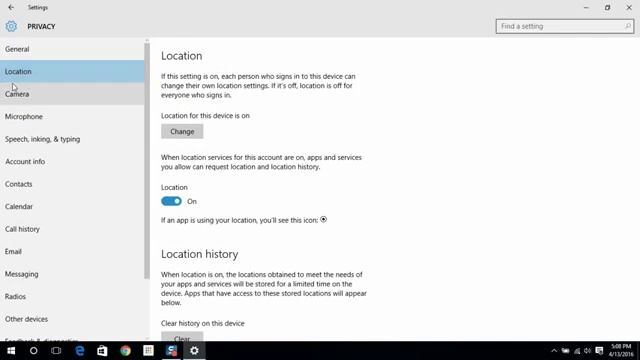Click the taskbar clock
640x360 pixels.
621,351
